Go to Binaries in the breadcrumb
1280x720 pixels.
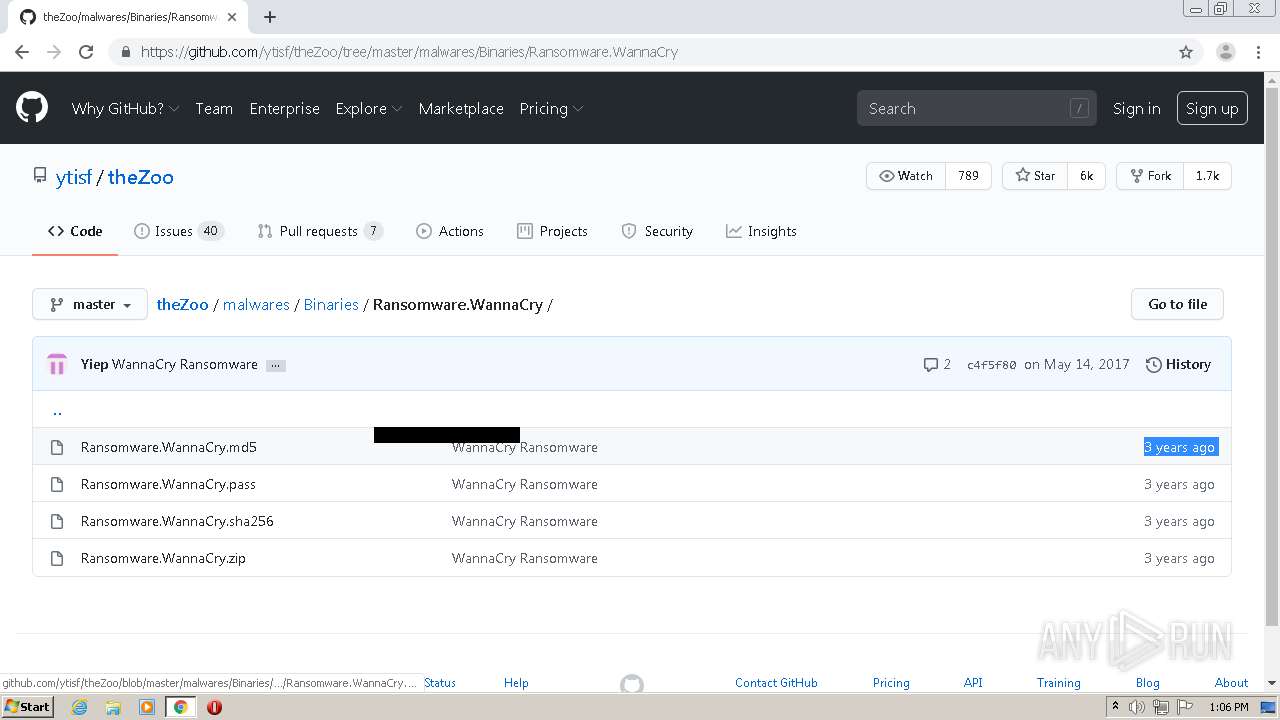[331, 304]
